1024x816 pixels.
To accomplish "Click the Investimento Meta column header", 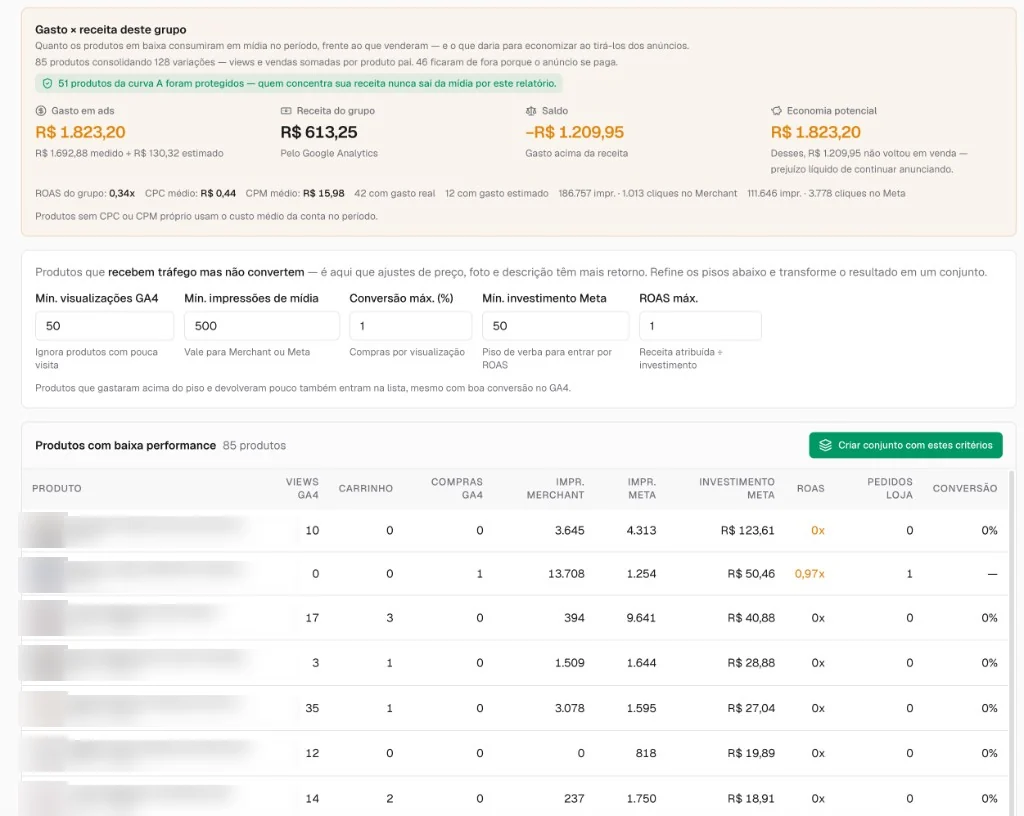I will [737, 488].
